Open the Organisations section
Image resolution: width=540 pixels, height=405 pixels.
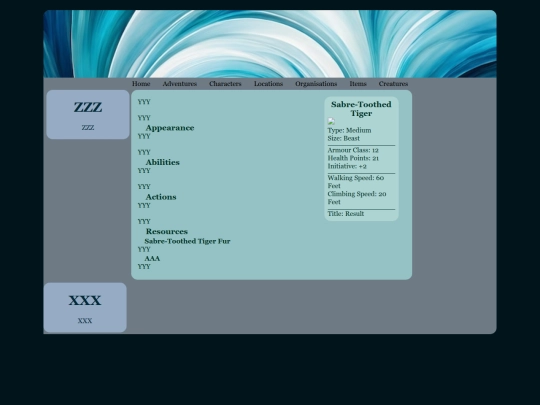coord(316,84)
